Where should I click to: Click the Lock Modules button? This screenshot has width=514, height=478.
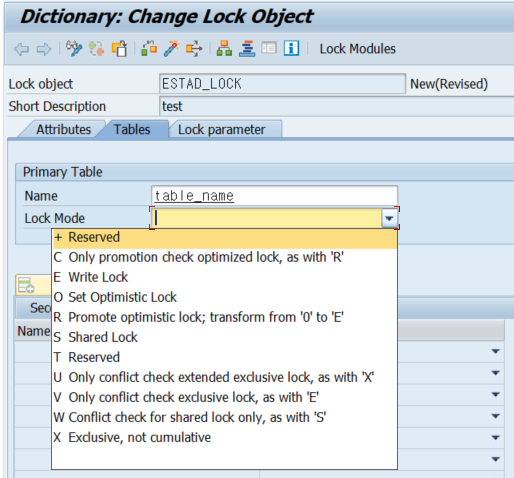click(x=358, y=49)
